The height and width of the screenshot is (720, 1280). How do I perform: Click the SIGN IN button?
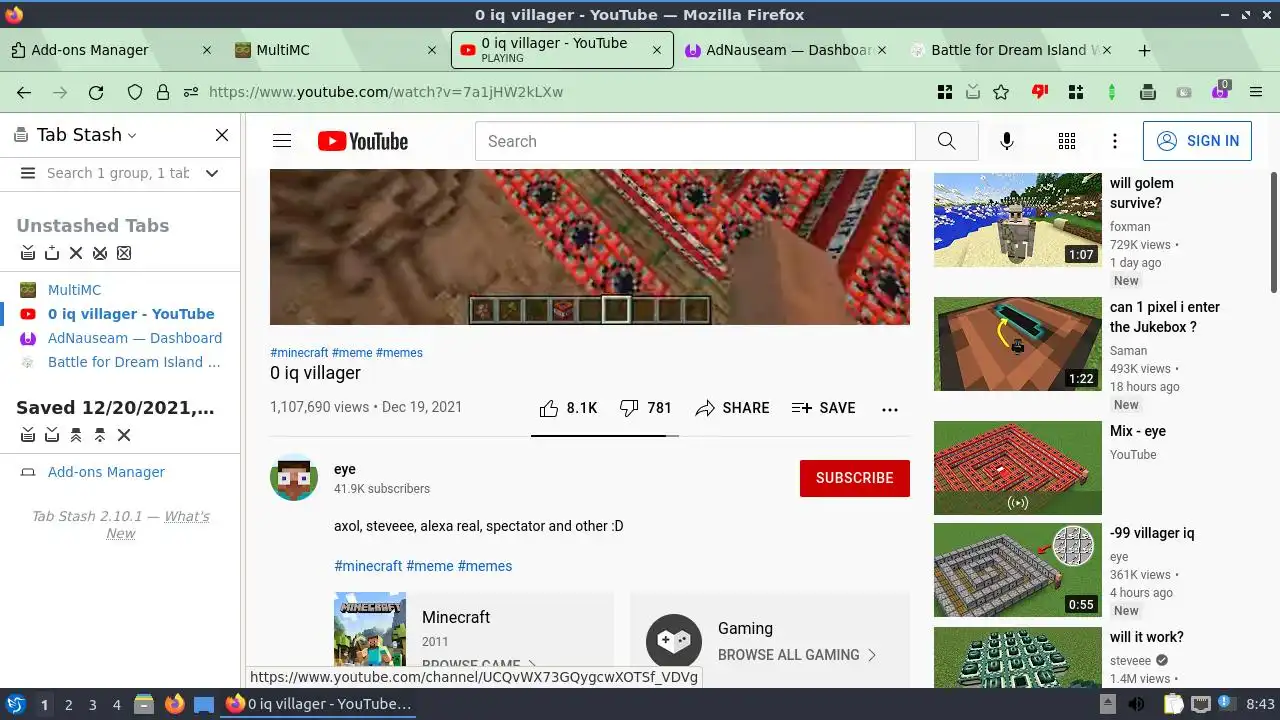(1197, 141)
